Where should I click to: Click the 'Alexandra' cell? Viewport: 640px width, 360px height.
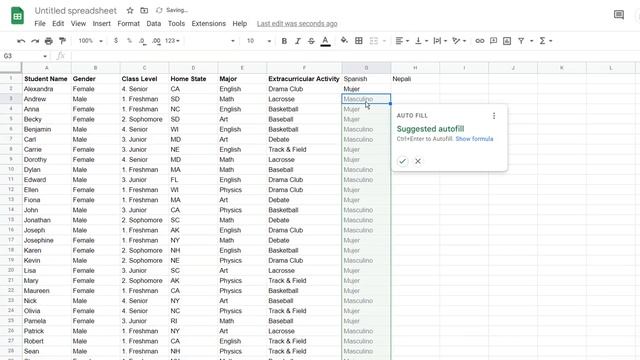point(47,89)
